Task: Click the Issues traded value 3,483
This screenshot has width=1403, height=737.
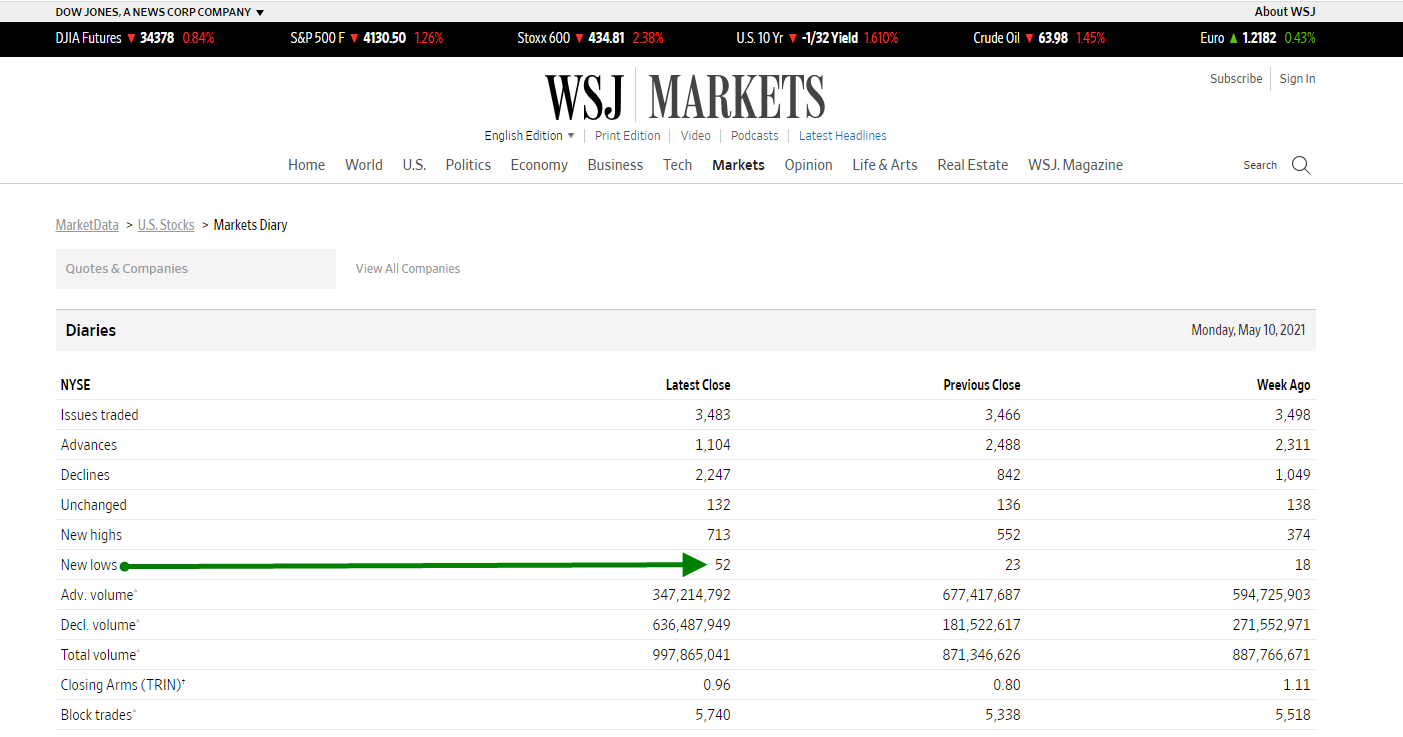Action: coord(713,415)
